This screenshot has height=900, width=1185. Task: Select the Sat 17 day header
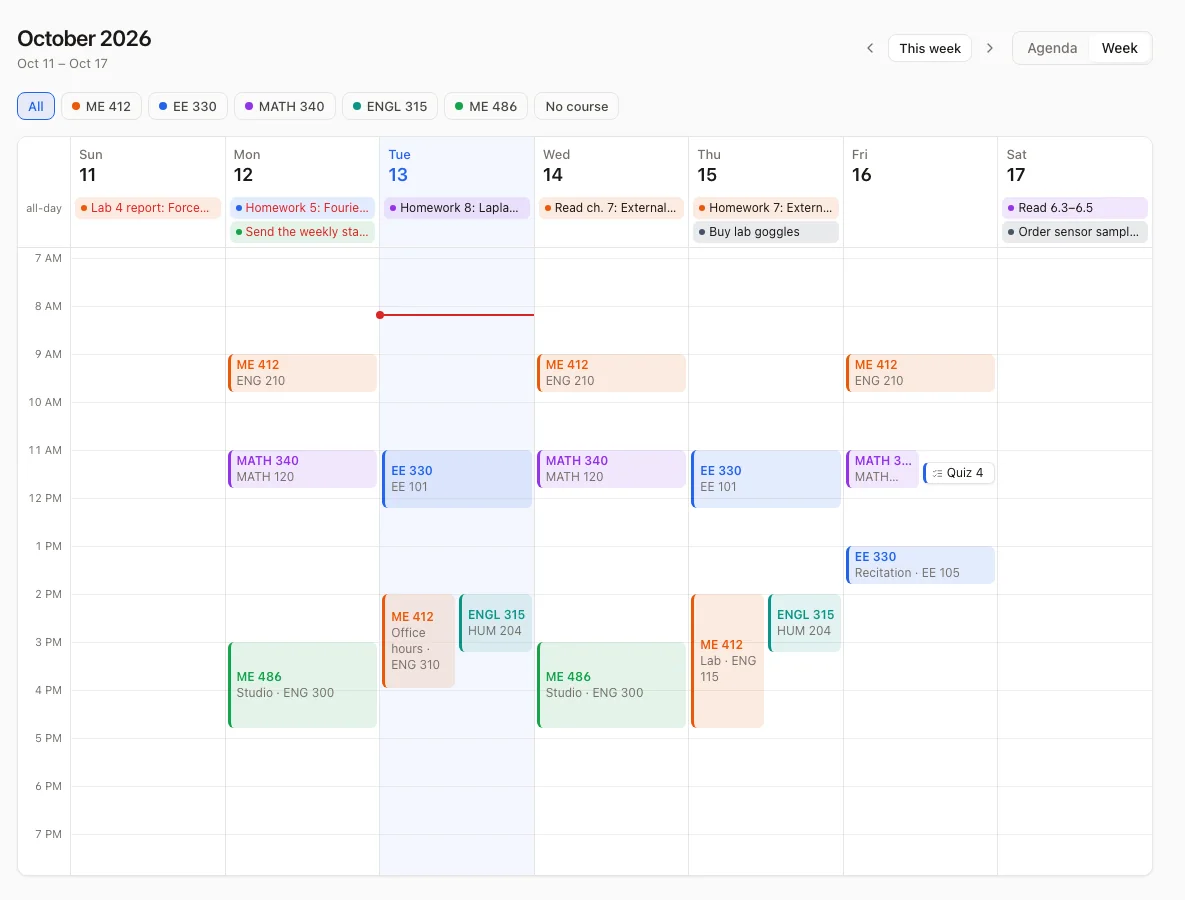[1075, 165]
